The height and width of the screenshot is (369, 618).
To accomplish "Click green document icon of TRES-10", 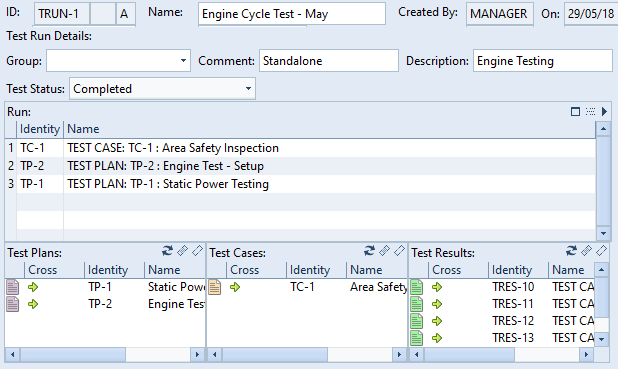I will coord(417,287).
